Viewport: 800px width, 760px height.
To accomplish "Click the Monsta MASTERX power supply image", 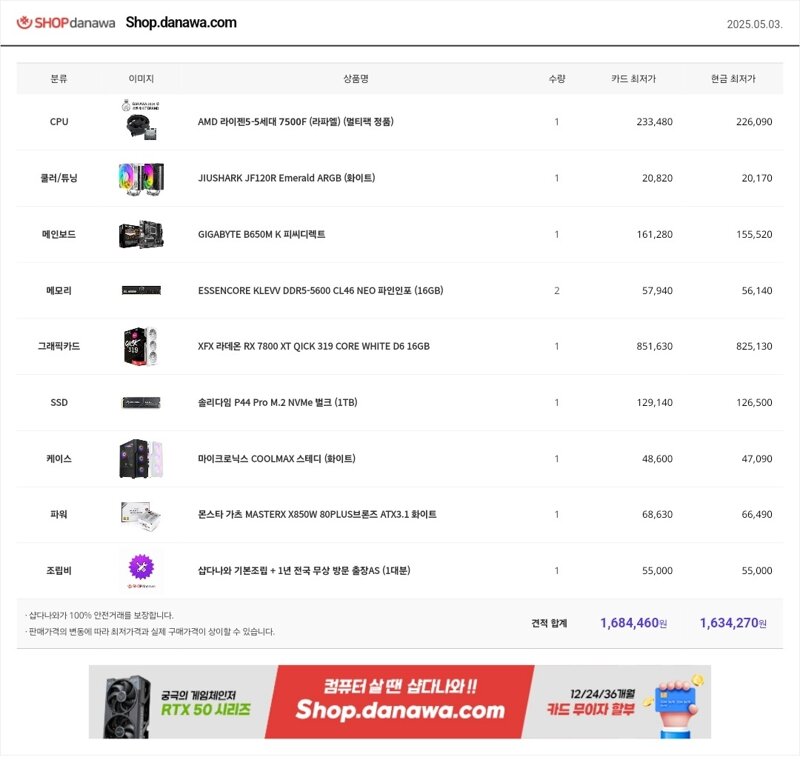I will click(141, 515).
